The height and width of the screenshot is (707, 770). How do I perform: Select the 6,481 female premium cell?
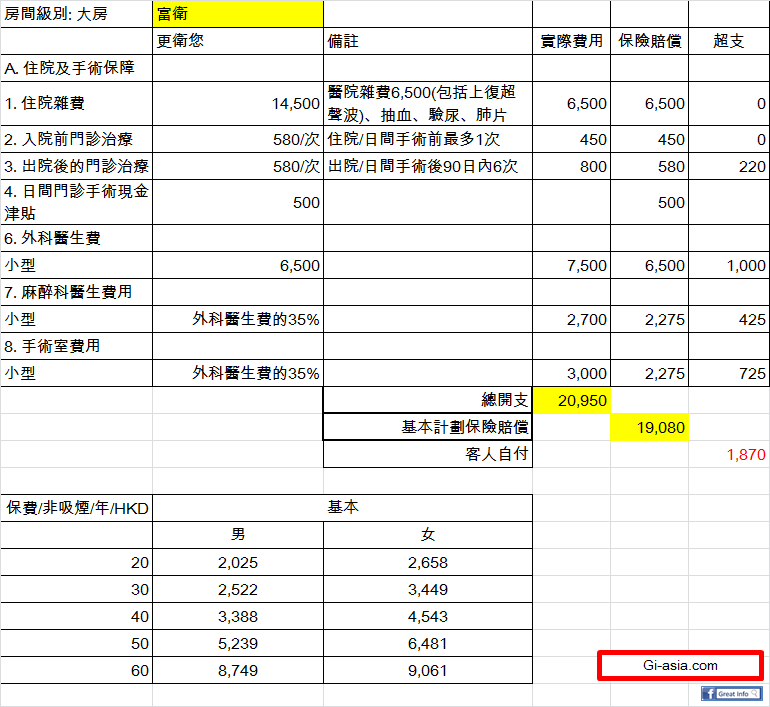(x=428, y=643)
